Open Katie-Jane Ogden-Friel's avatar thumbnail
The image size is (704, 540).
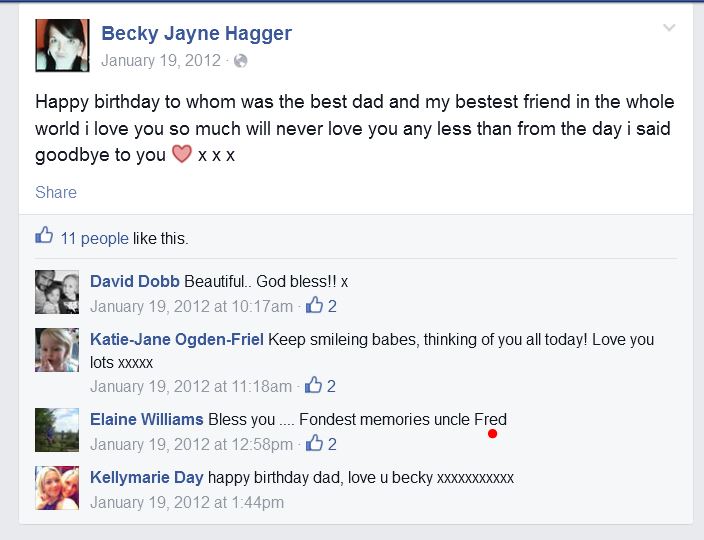click(57, 350)
